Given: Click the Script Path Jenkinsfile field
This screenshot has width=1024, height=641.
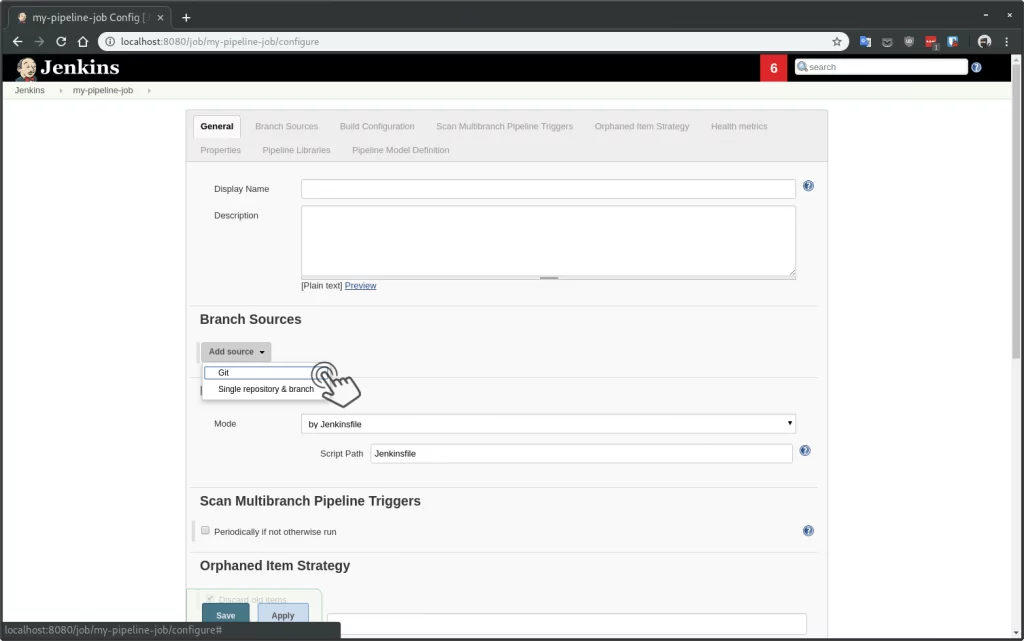Looking at the screenshot, I should tap(581, 454).
